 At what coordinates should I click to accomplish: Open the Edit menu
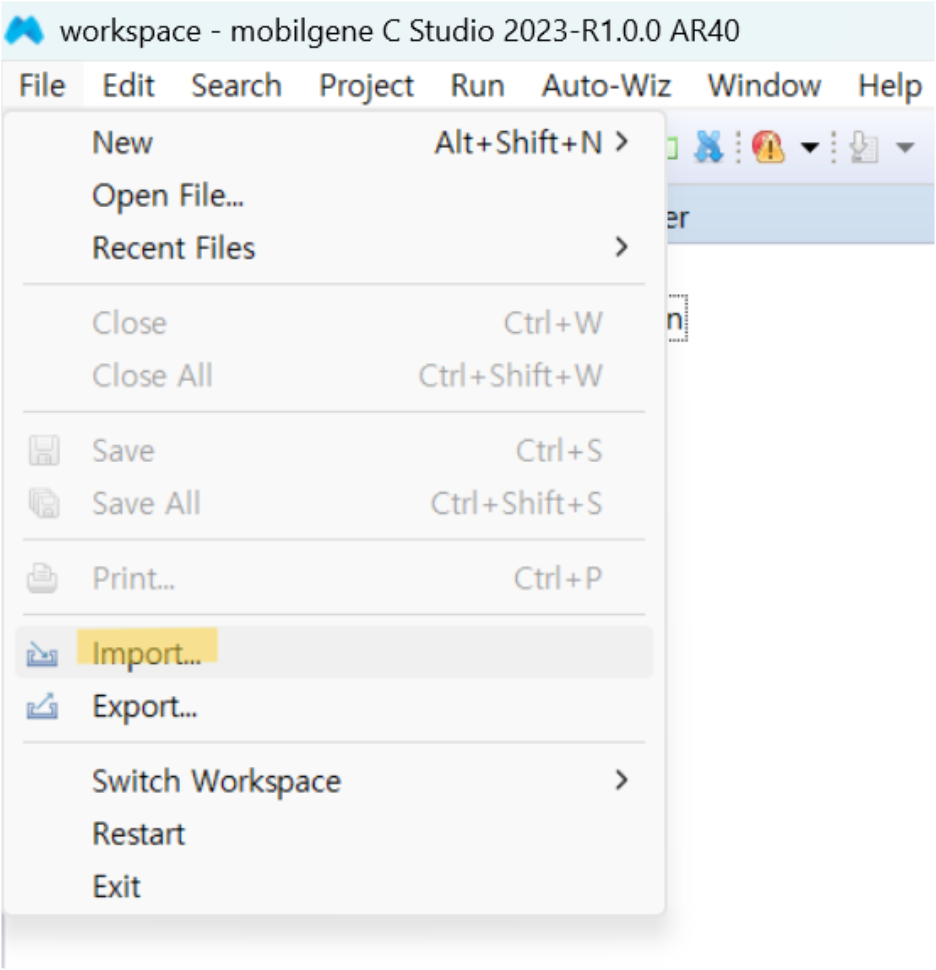128,85
